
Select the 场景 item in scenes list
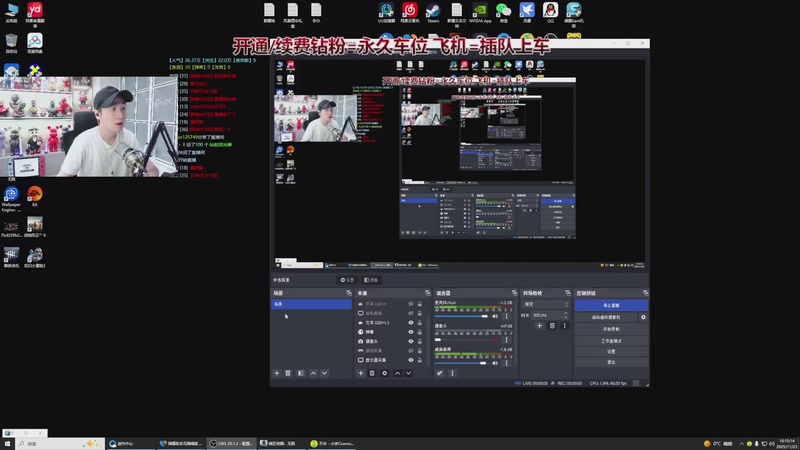click(311, 304)
